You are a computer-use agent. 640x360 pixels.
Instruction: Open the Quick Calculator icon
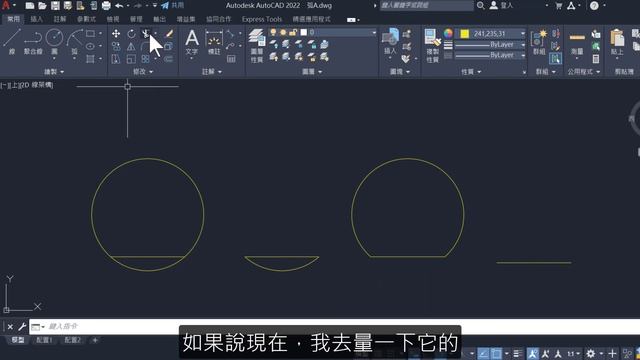point(596,59)
